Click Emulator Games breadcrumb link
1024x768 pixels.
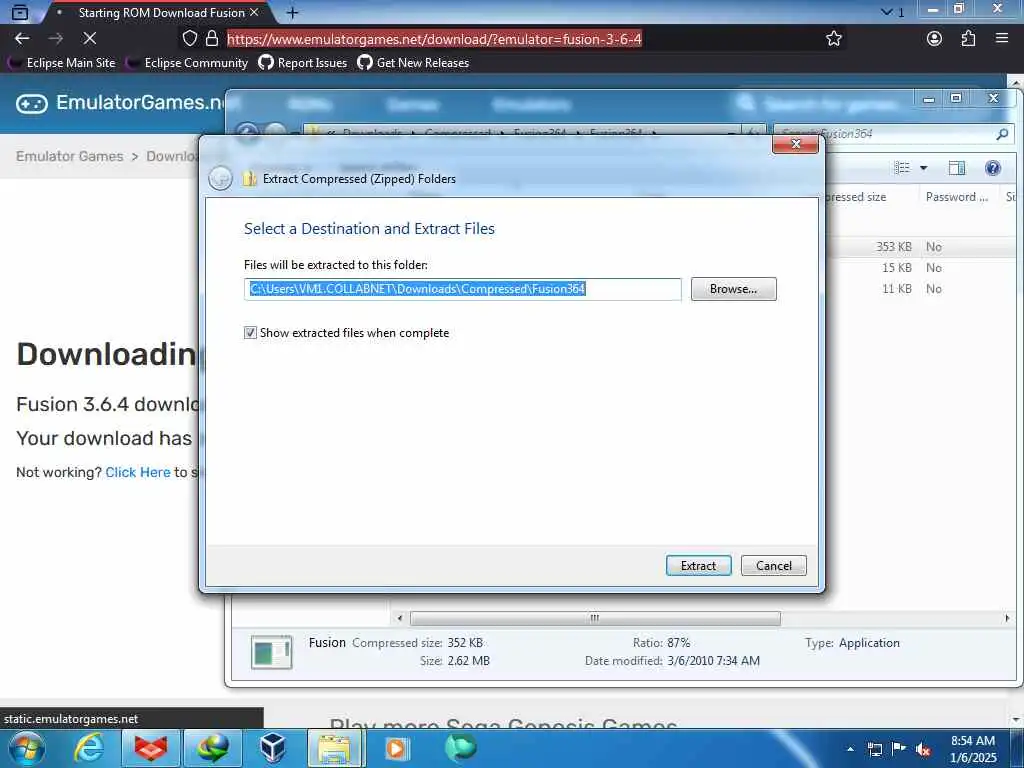pos(69,156)
